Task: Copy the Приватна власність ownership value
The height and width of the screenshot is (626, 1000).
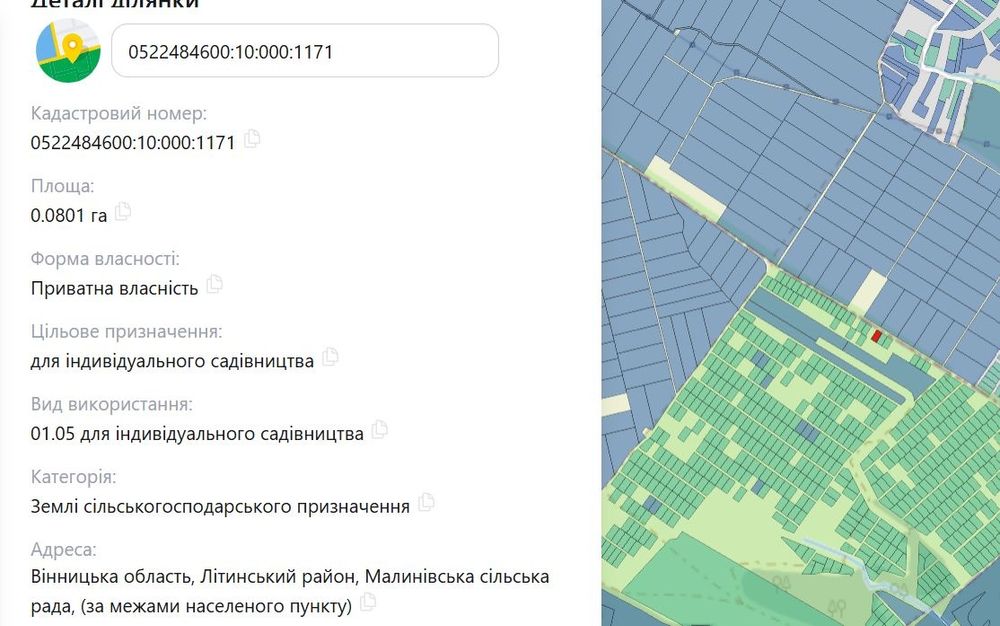Action: tap(215, 284)
